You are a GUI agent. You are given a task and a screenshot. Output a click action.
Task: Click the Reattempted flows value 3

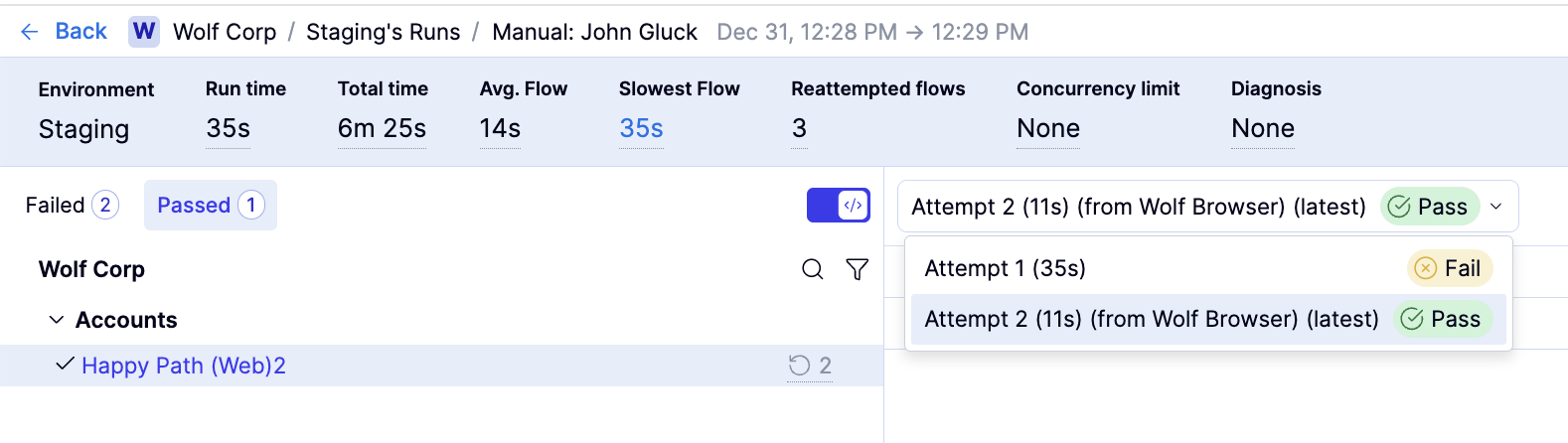[799, 129]
